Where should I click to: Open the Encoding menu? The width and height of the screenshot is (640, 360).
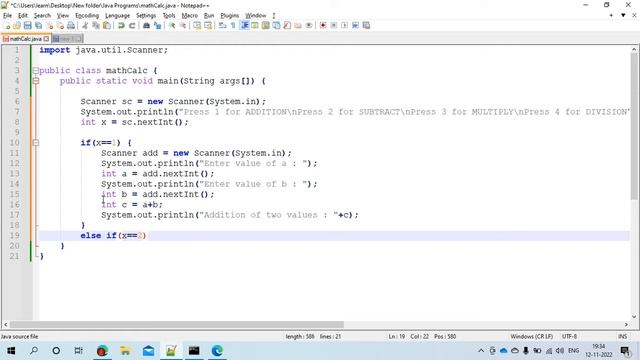[x=87, y=16]
